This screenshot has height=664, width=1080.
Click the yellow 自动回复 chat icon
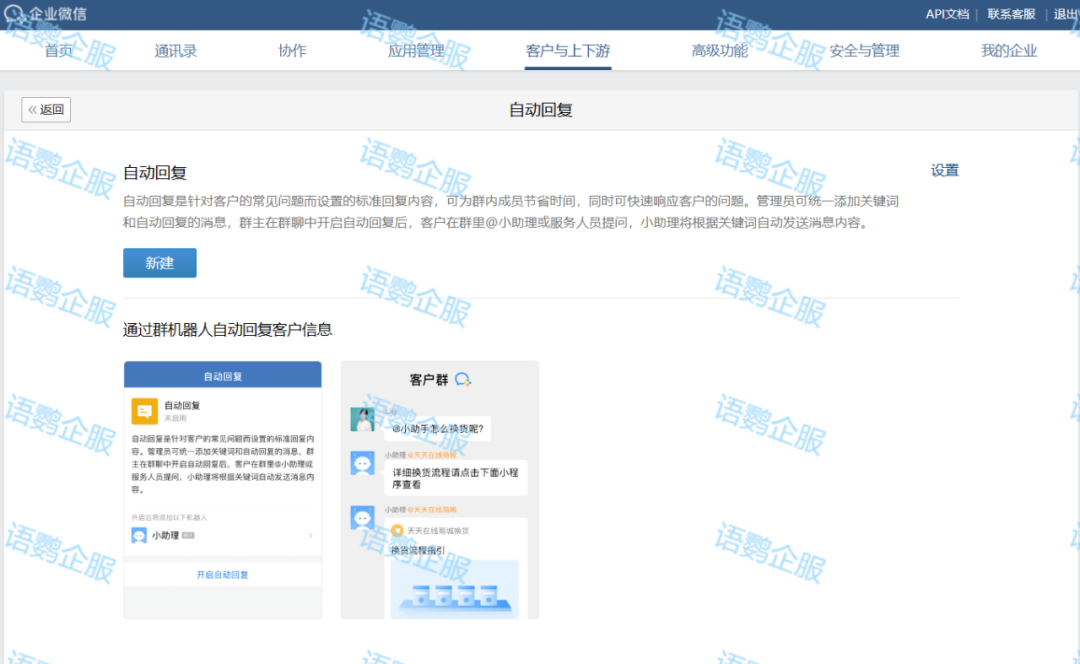[x=145, y=411]
